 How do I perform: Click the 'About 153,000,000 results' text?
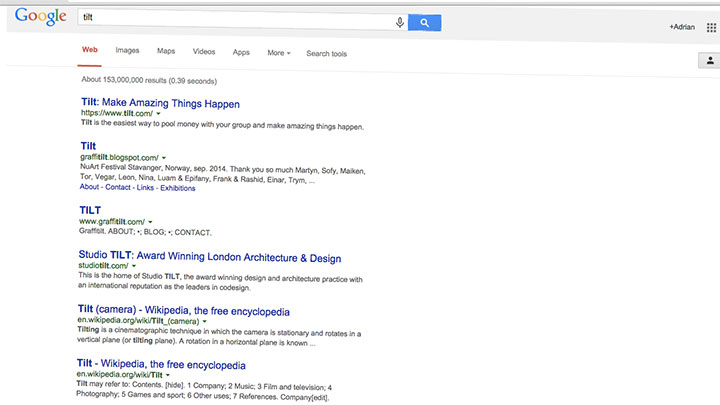(149, 80)
